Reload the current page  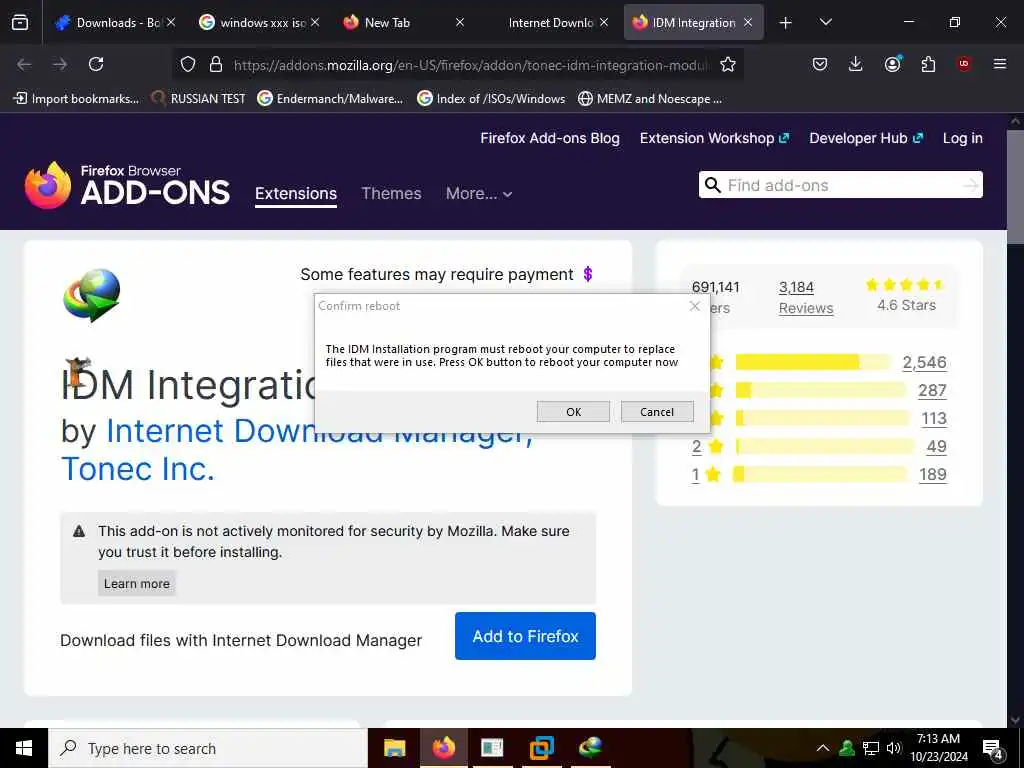pos(96,64)
